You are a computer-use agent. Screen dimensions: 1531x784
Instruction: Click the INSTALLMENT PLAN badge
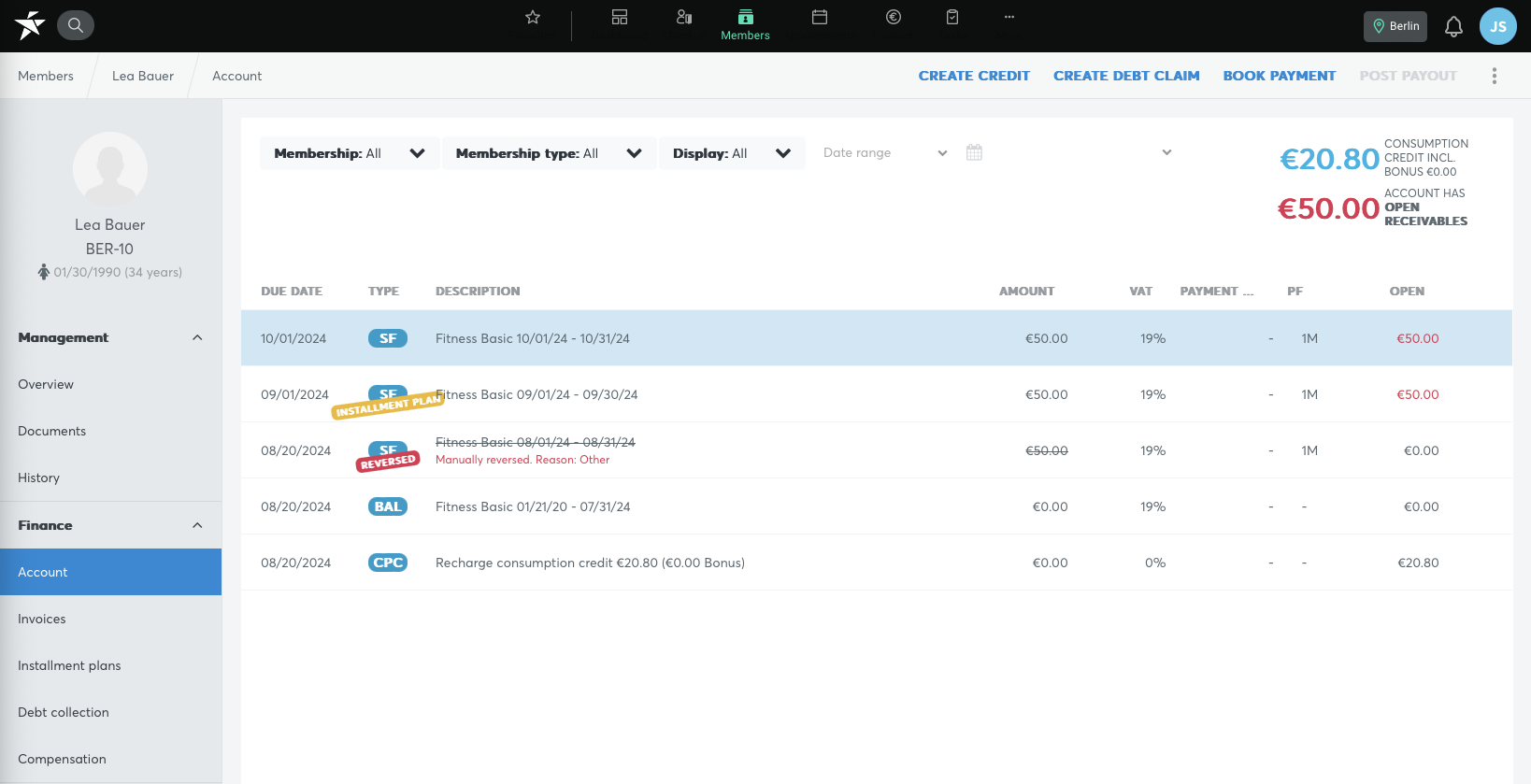pos(388,406)
